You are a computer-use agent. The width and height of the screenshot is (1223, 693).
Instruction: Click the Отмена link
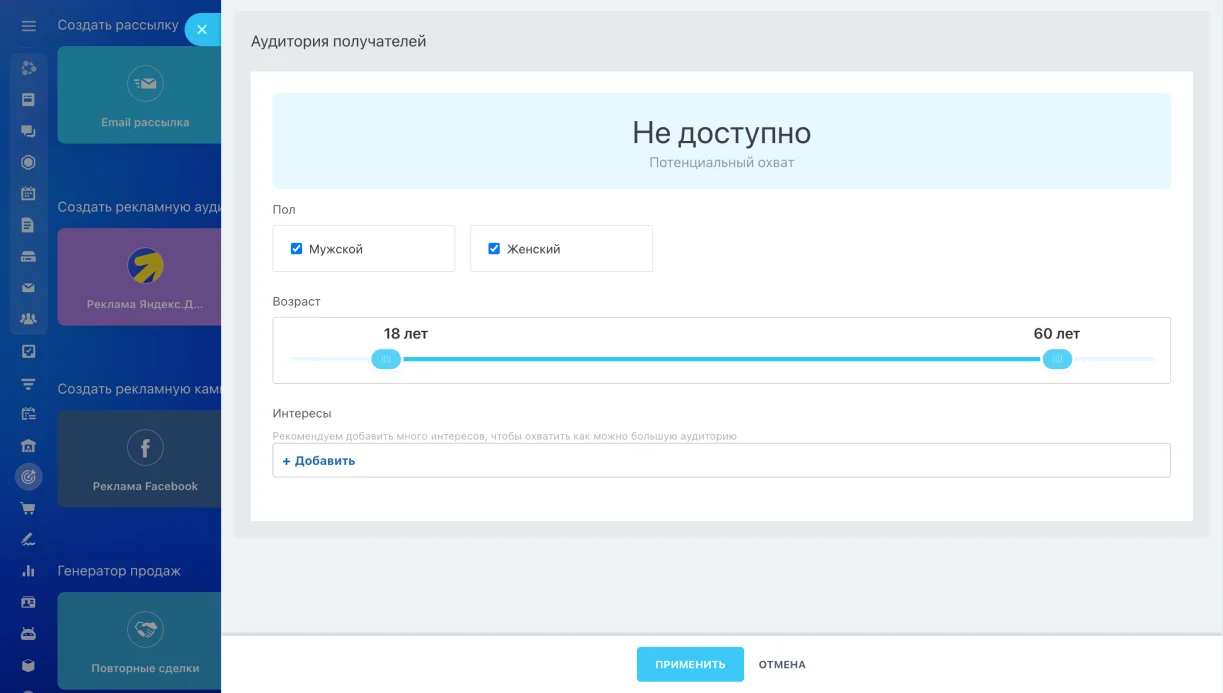pyautogui.click(x=781, y=665)
